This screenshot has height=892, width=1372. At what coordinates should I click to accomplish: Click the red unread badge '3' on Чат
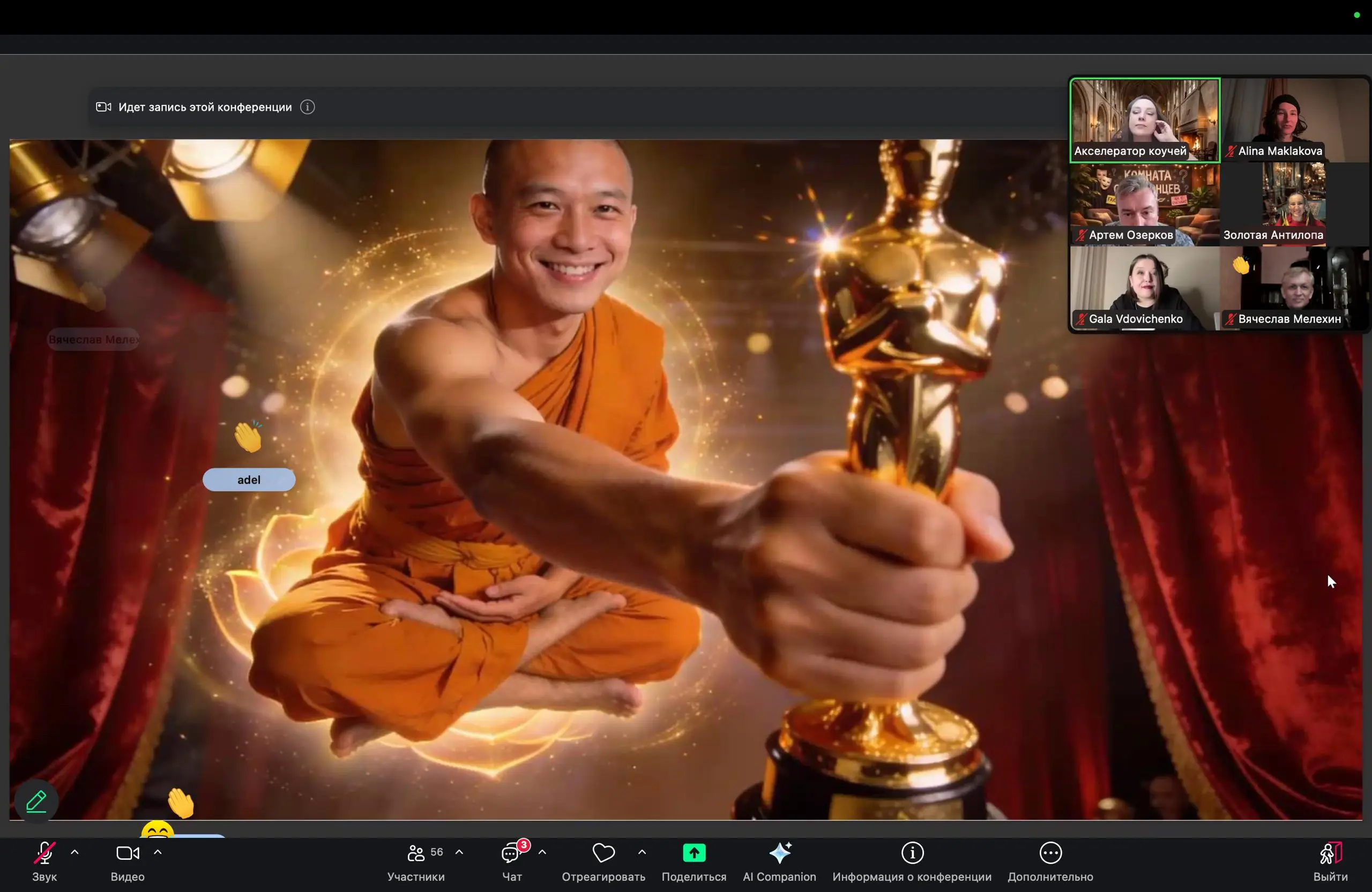[524, 845]
